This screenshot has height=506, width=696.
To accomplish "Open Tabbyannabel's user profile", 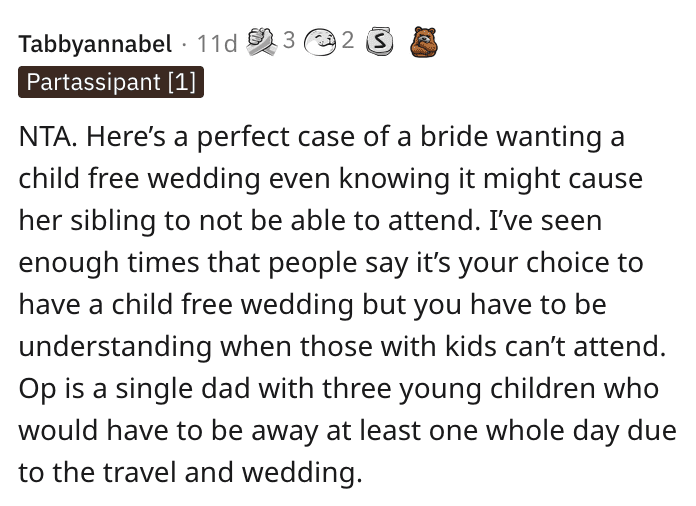I will point(95,44).
